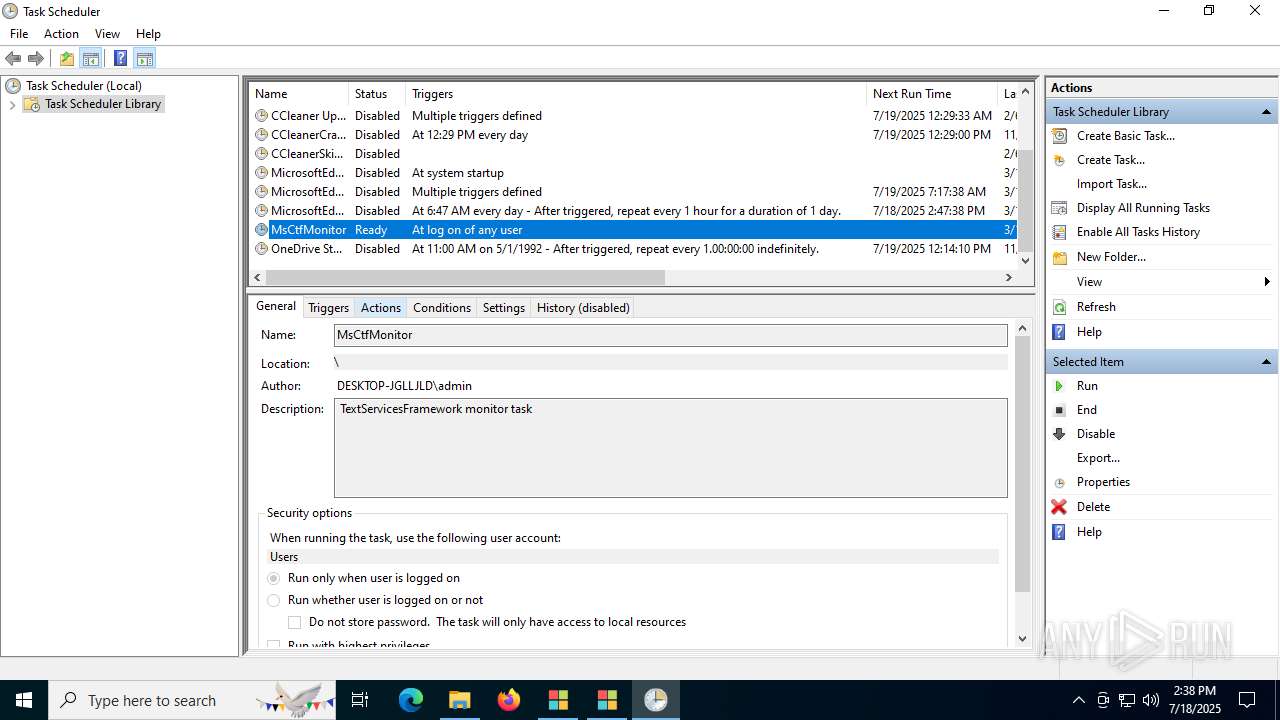The image size is (1280, 720).
Task: Switch to the Conditions tab
Action: click(x=441, y=308)
